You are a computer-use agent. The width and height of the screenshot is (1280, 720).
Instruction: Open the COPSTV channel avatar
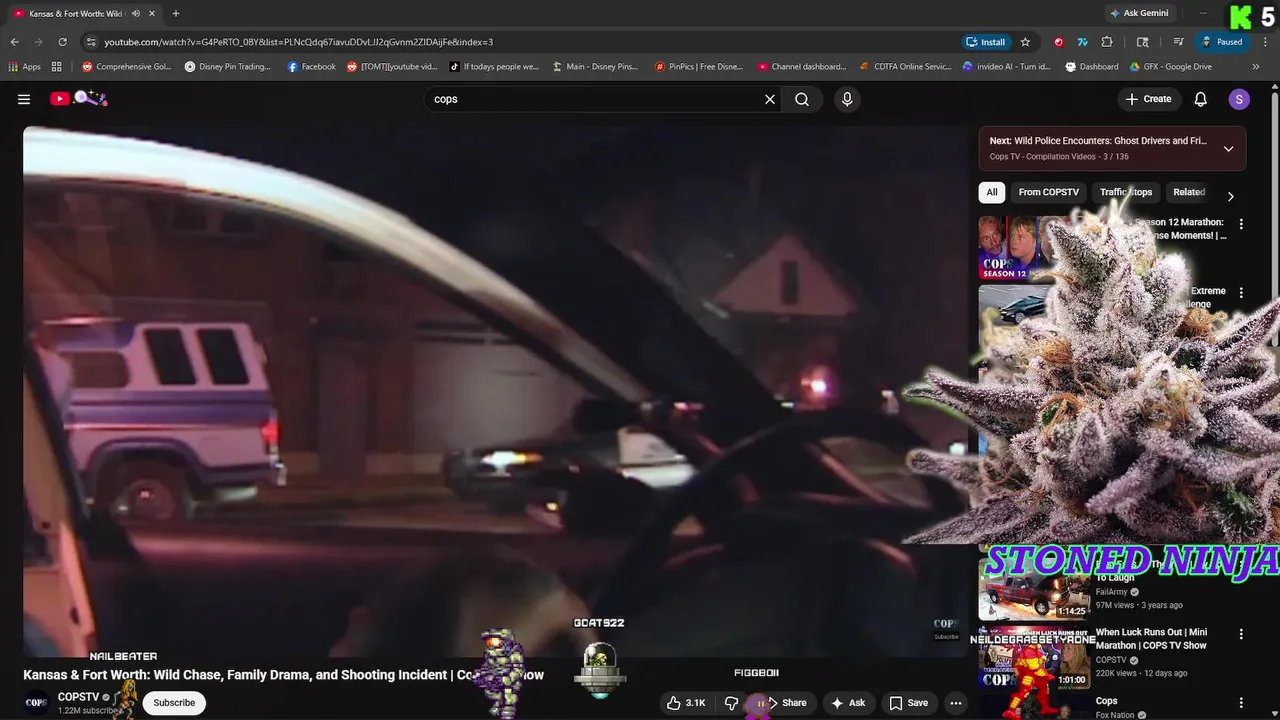pos(36,703)
